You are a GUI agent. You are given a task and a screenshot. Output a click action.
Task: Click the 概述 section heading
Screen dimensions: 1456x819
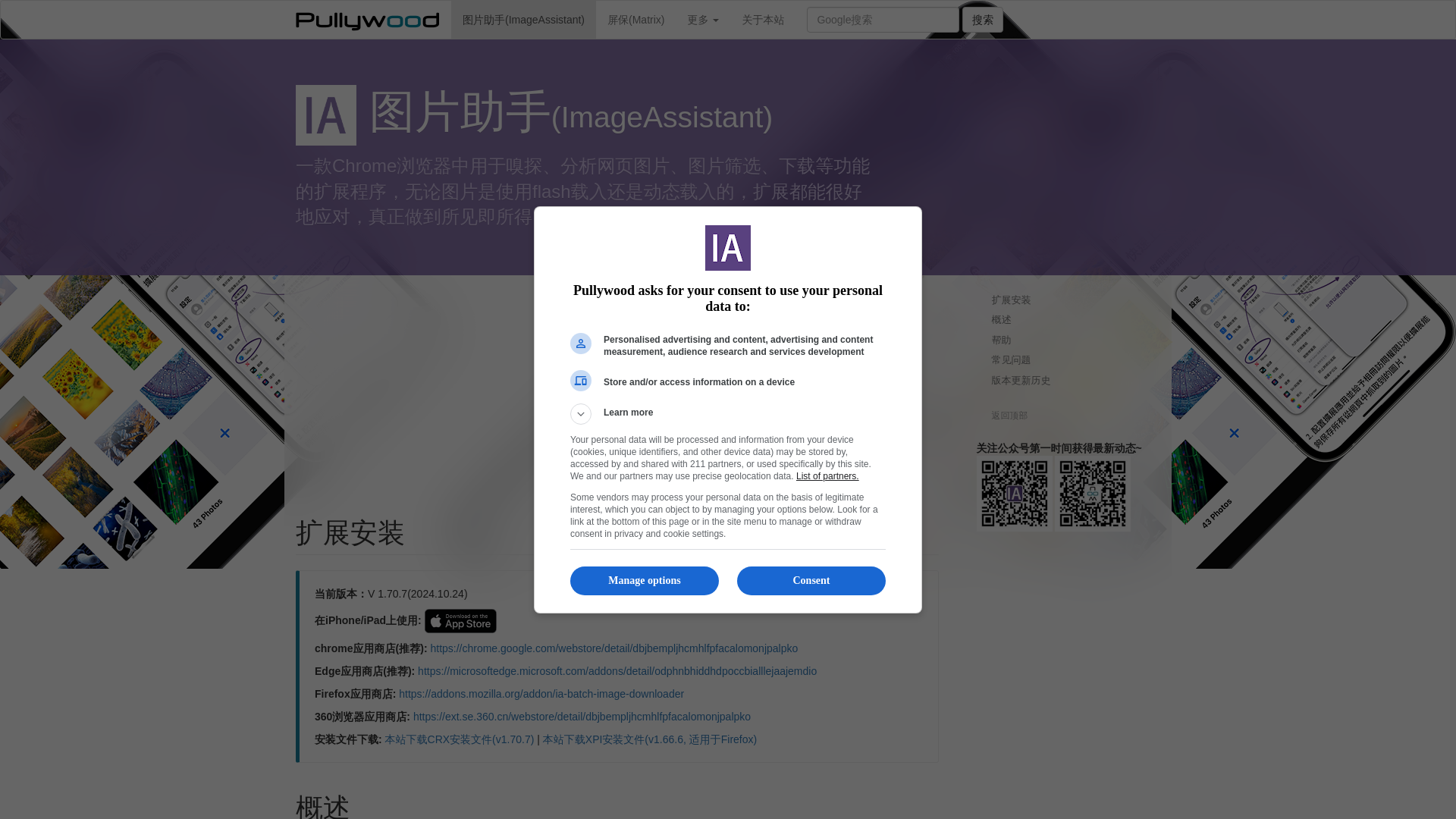coord(323,807)
